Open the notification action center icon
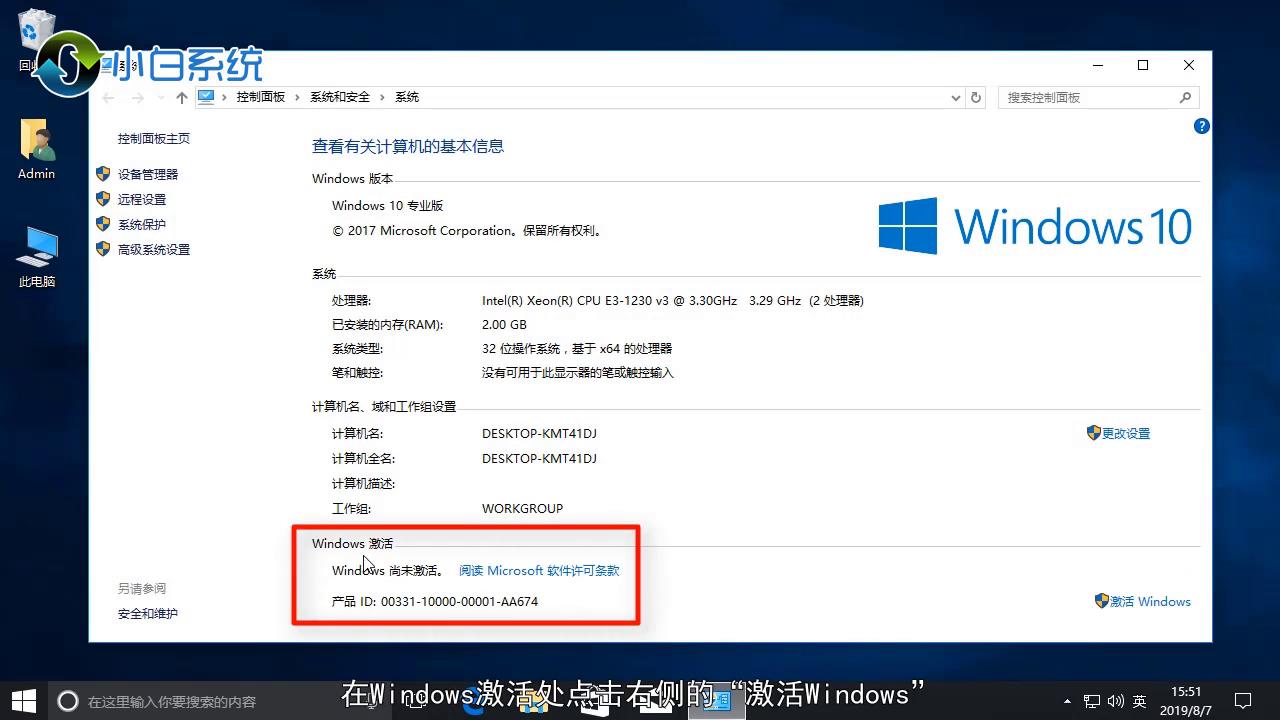Image resolution: width=1280 pixels, height=720 pixels. (x=1243, y=701)
